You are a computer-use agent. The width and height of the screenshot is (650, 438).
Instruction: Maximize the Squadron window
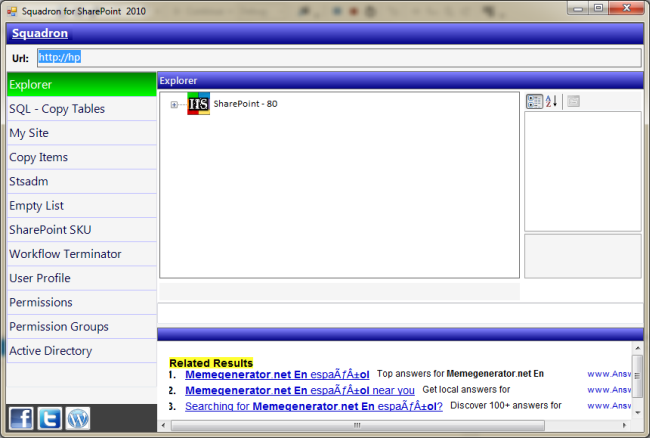tap(598, 8)
